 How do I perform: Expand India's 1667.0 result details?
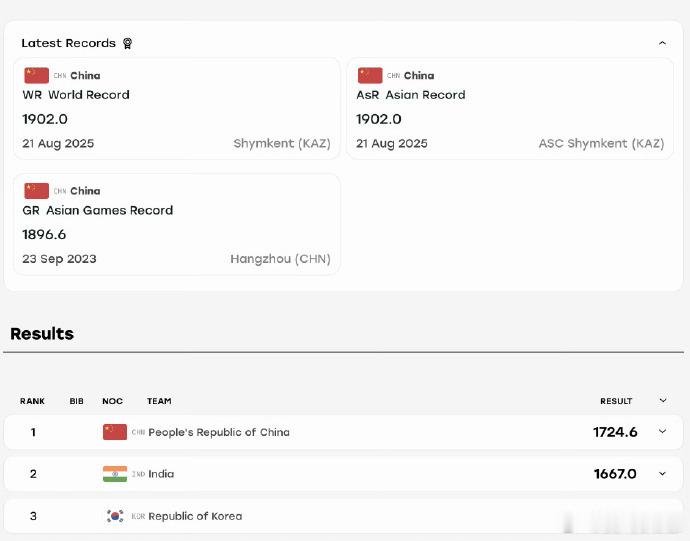point(662,474)
